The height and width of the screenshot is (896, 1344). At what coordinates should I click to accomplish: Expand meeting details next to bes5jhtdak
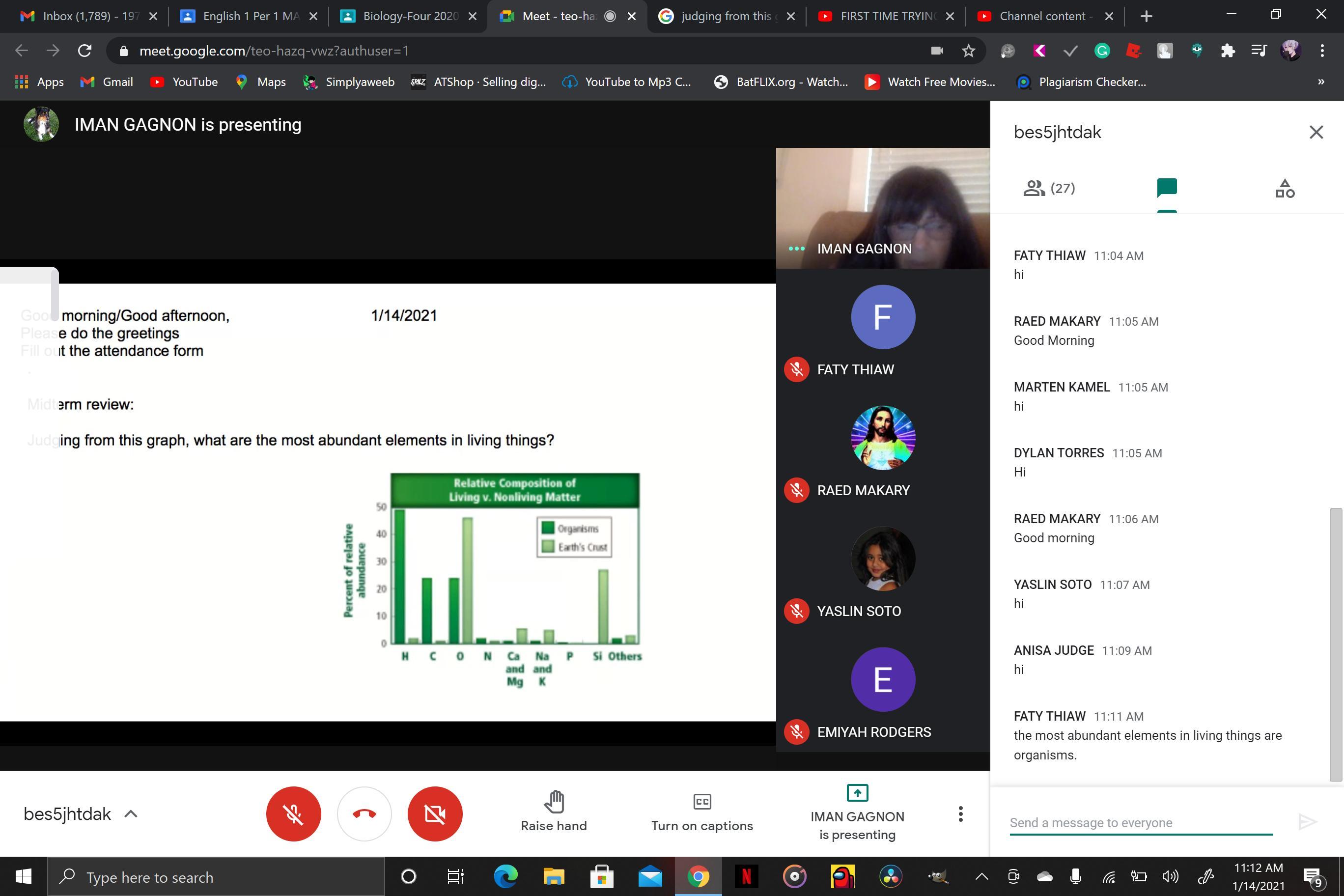pos(131,813)
